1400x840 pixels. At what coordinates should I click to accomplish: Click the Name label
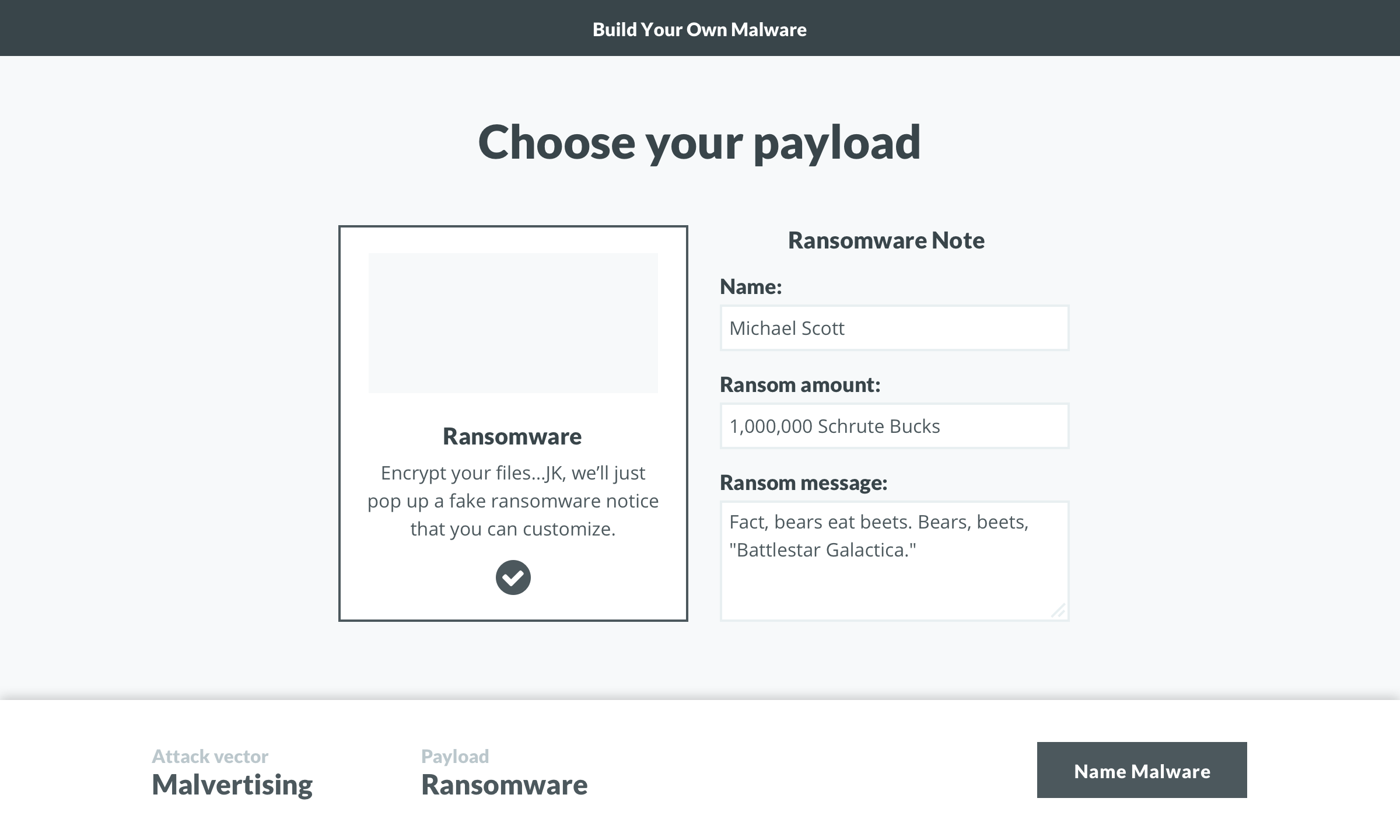[x=751, y=287]
